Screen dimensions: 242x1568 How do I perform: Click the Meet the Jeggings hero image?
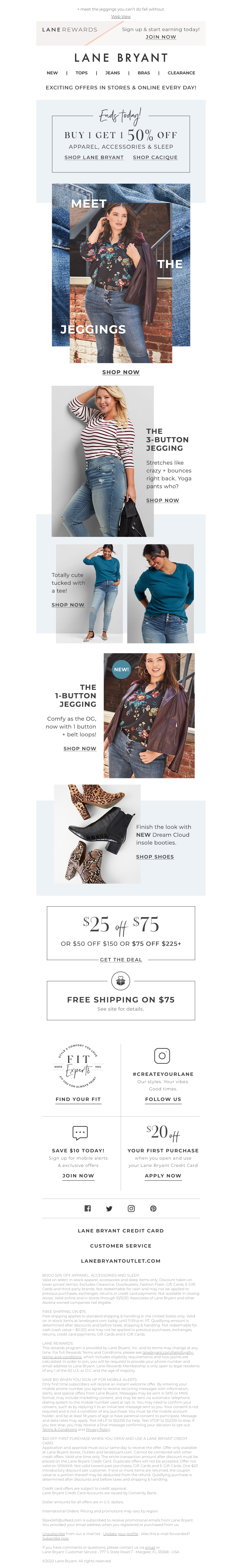[121, 273]
